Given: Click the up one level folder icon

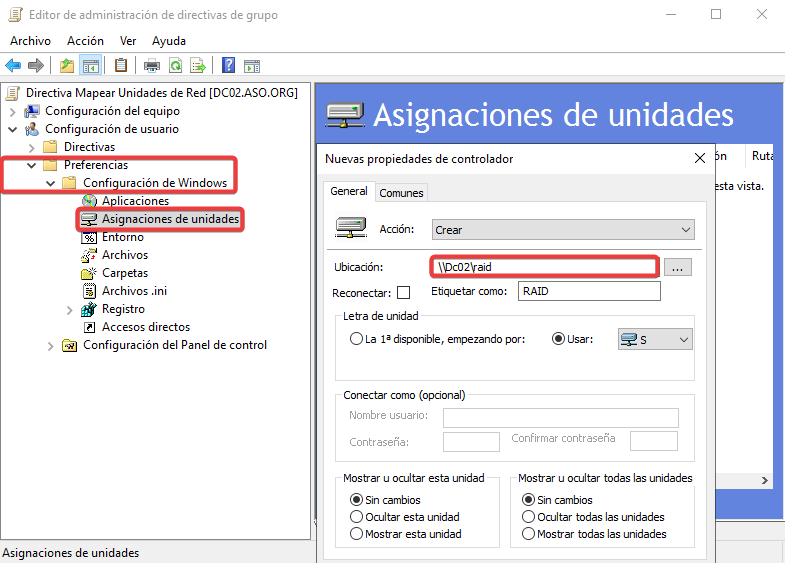Looking at the screenshot, I should coord(67,66).
